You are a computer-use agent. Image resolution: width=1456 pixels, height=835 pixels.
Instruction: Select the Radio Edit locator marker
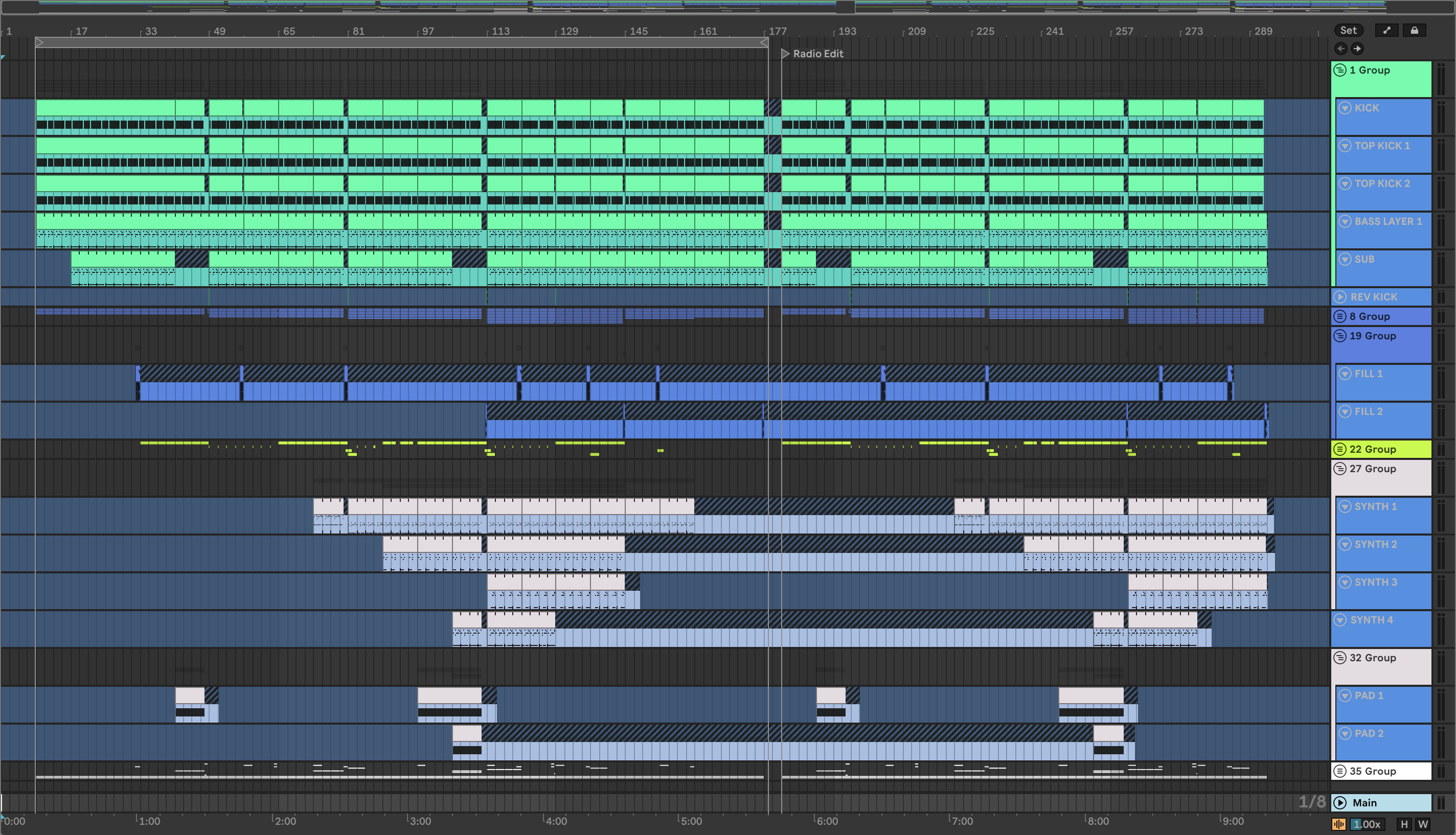[x=786, y=53]
